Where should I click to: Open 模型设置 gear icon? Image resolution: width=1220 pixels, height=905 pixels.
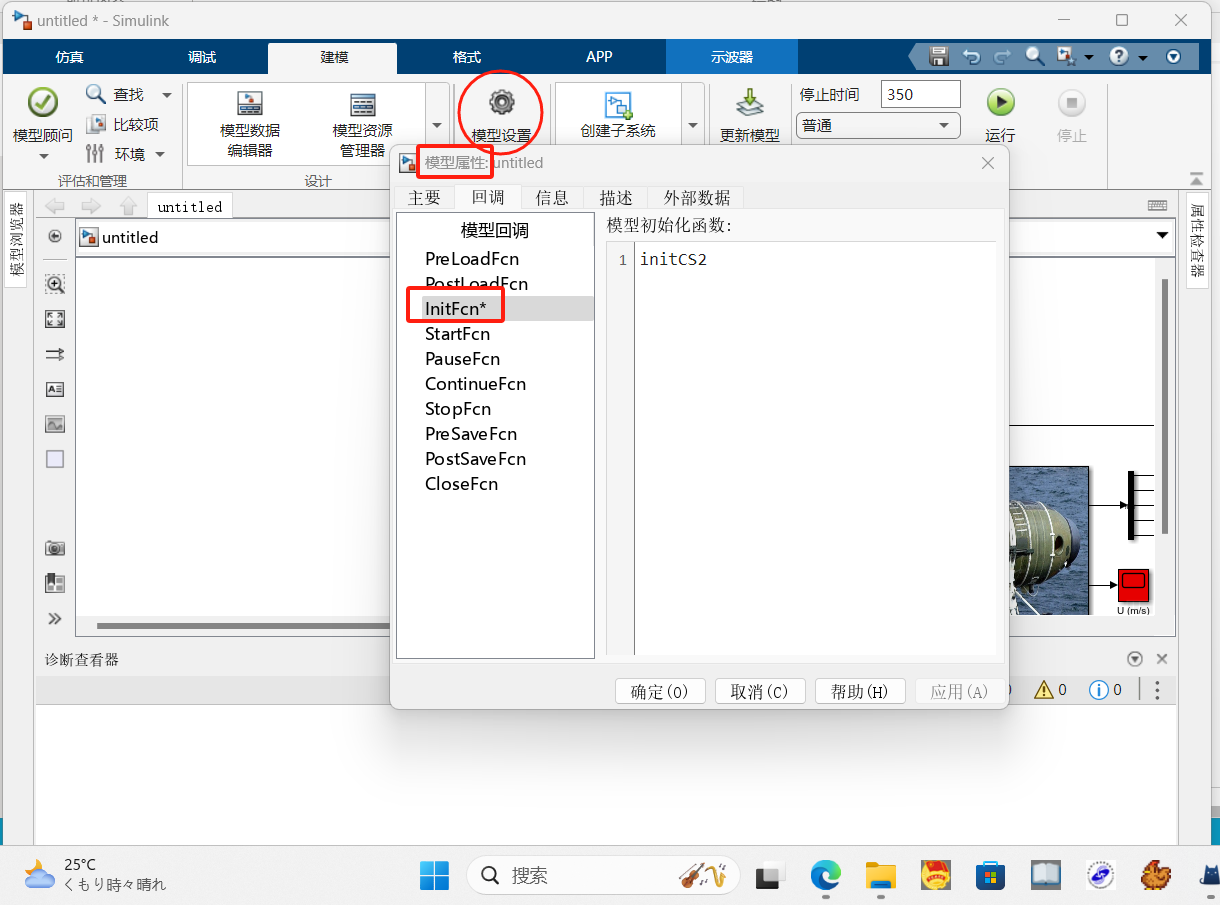point(501,102)
